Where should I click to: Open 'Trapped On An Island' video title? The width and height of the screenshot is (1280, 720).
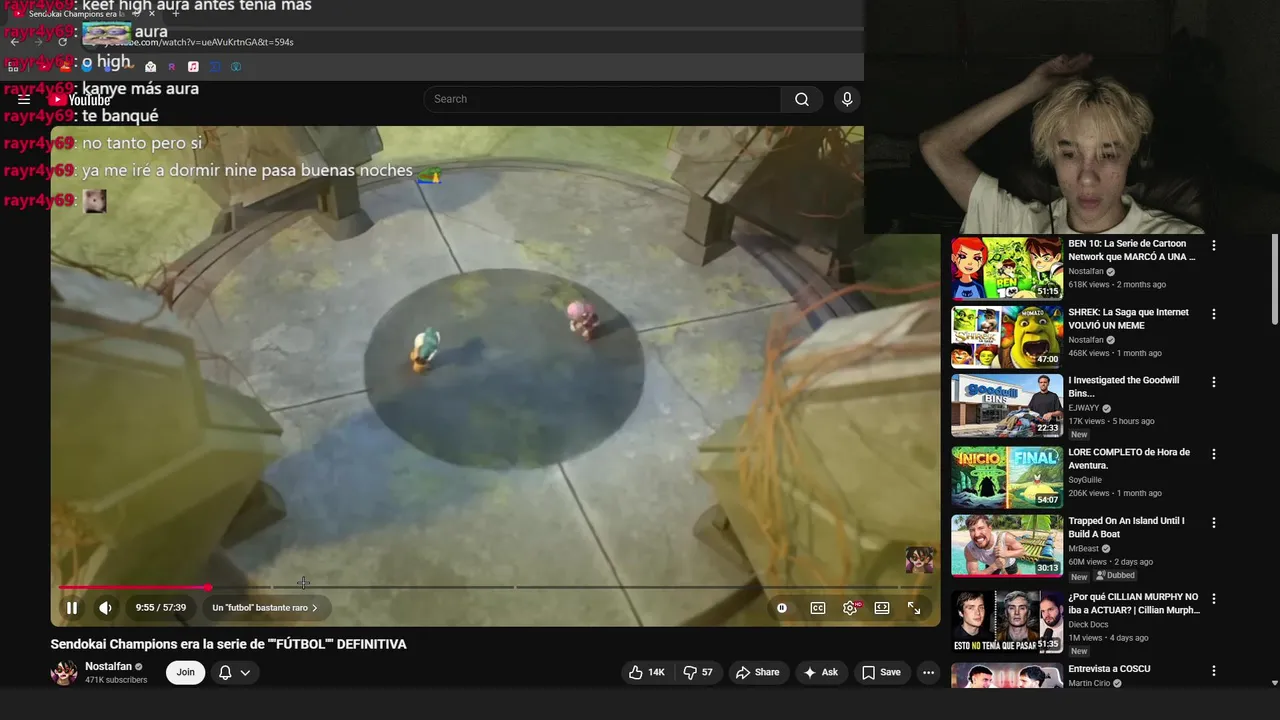(x=1126, y=527)
